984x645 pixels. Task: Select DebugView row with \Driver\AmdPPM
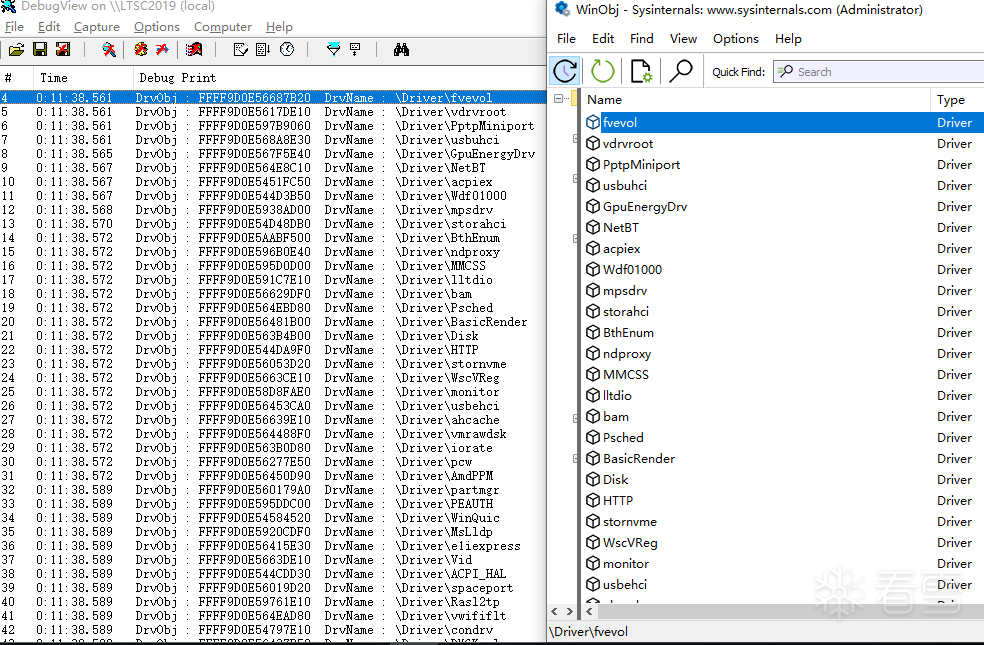pyautogui.click(x=273, y=476)
